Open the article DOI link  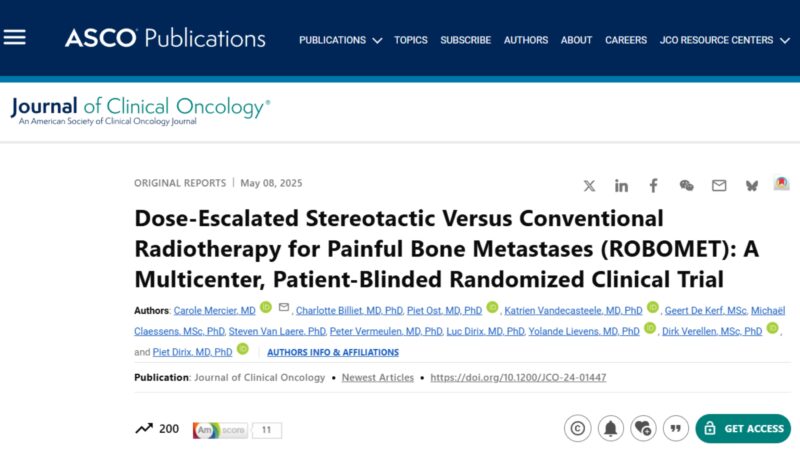pos(518,378)
